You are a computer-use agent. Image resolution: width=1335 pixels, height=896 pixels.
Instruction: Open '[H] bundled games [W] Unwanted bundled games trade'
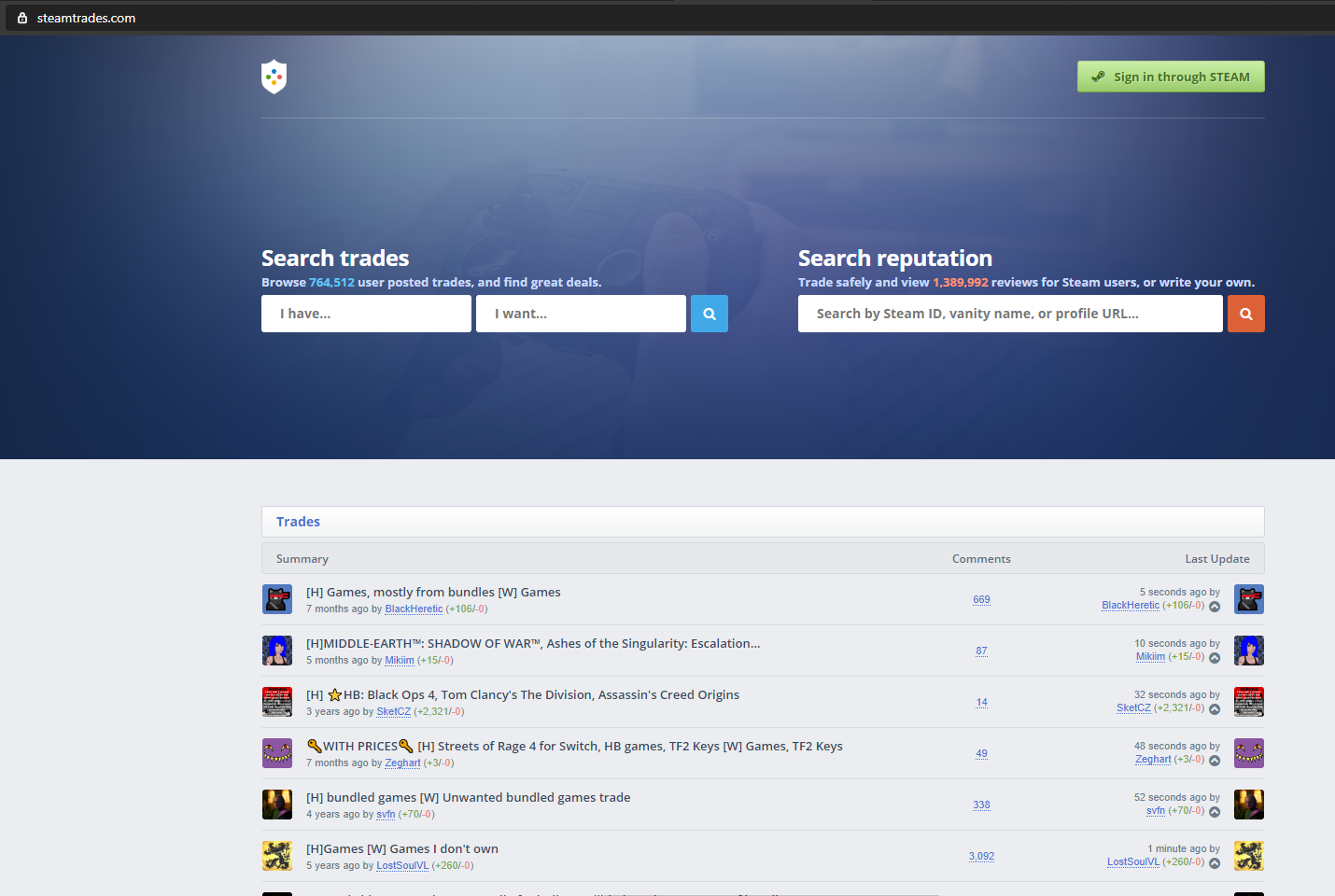tap(468, 797)
